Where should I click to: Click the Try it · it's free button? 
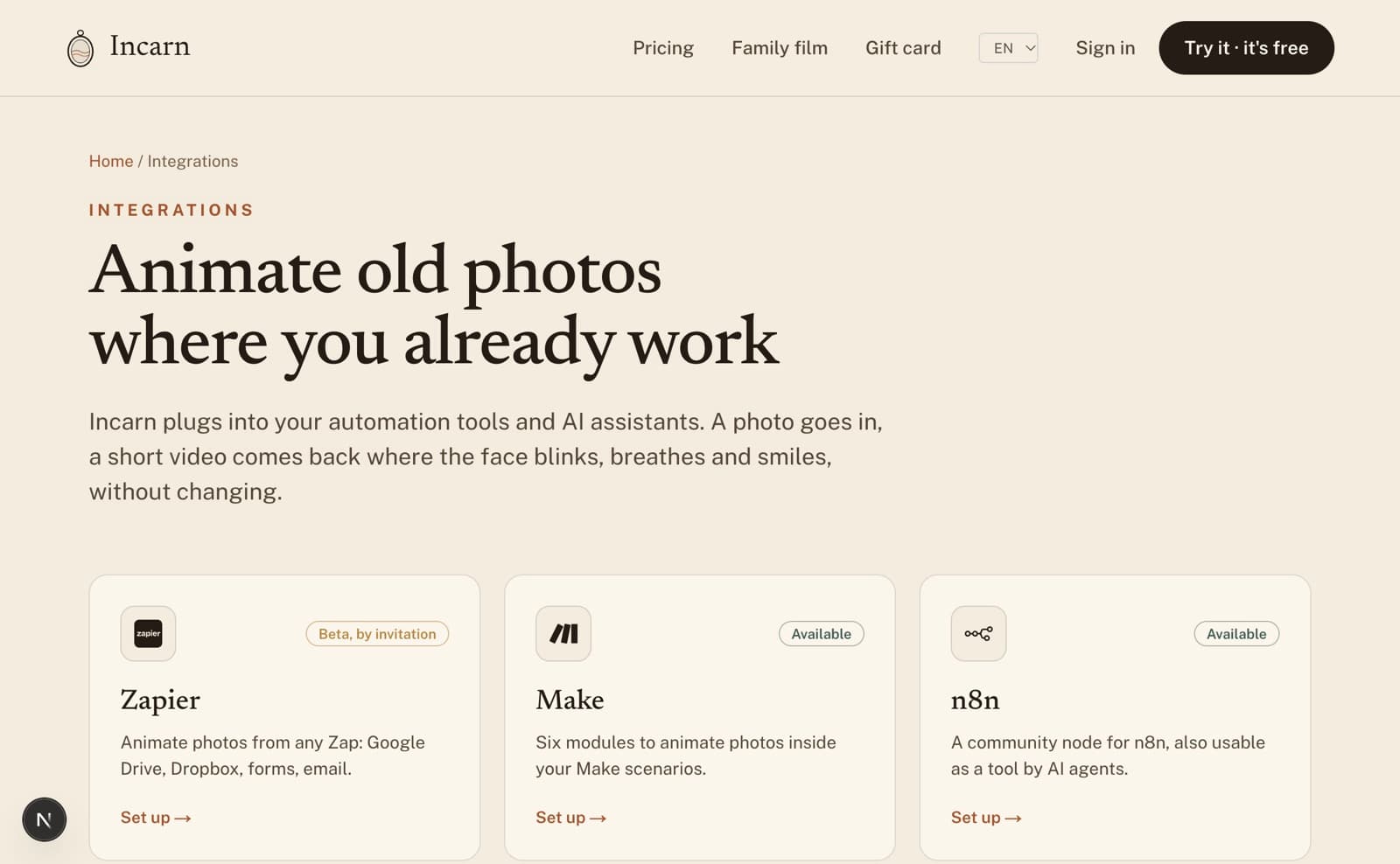(x=1246, y=48)
